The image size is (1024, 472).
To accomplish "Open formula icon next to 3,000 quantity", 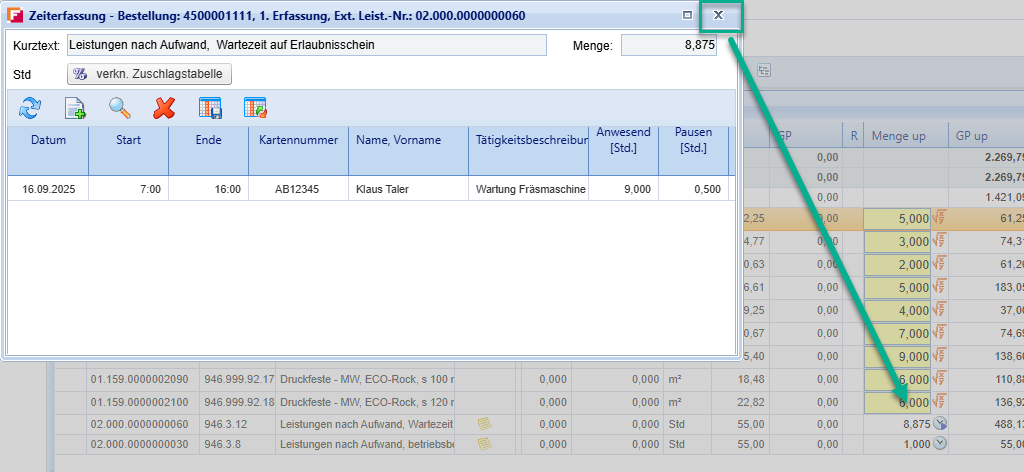I will 940,241.
